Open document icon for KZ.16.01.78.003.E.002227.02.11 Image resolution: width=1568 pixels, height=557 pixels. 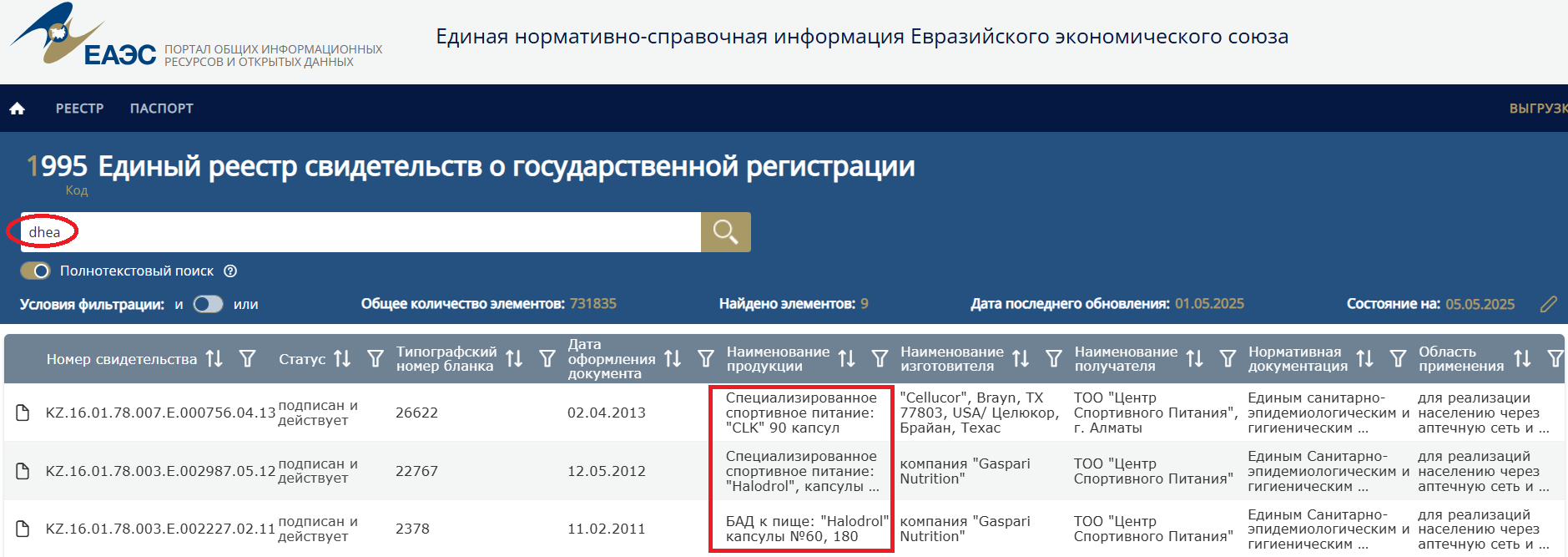pos(23,529)
